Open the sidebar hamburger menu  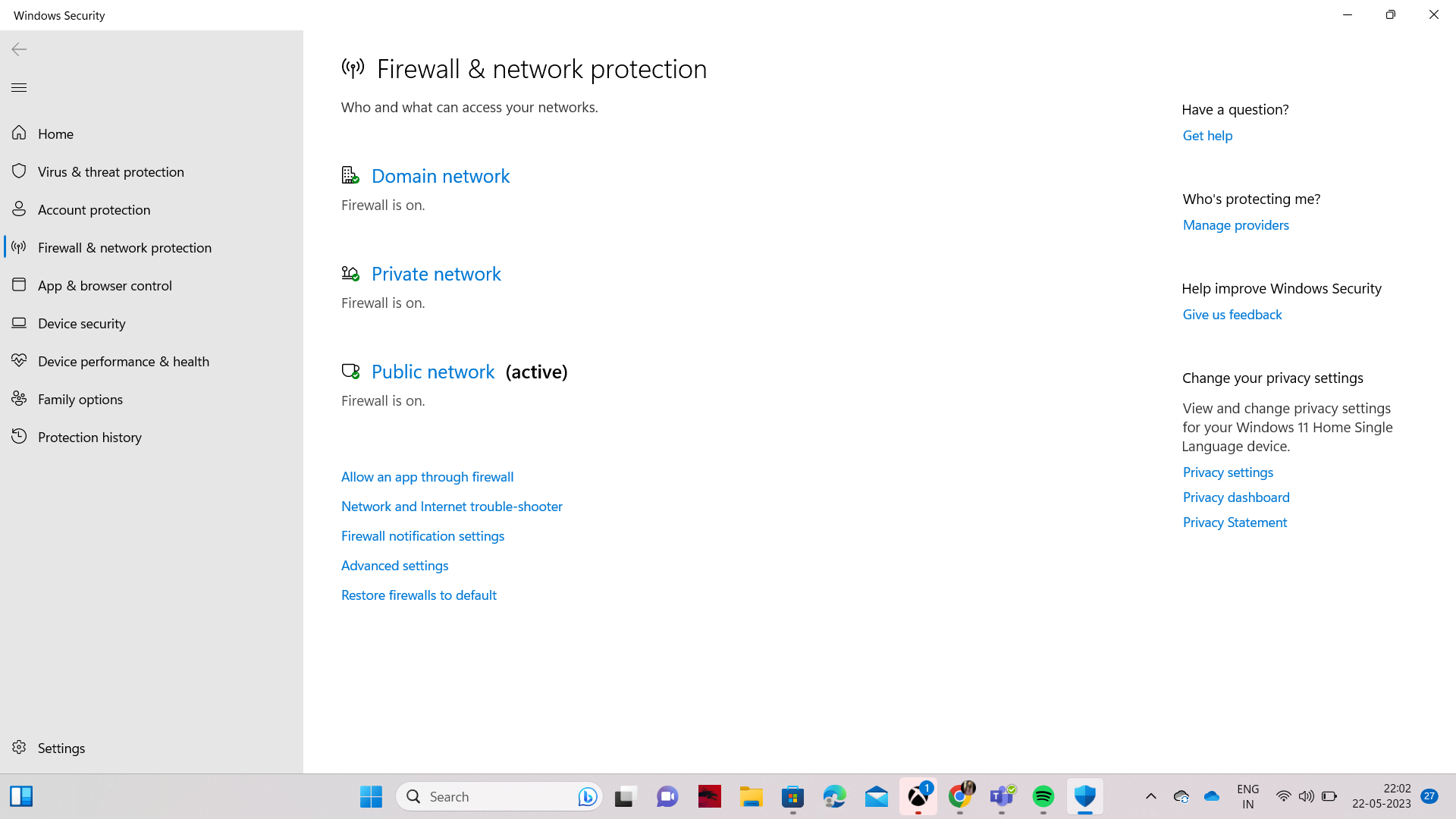tap(18, 87)
